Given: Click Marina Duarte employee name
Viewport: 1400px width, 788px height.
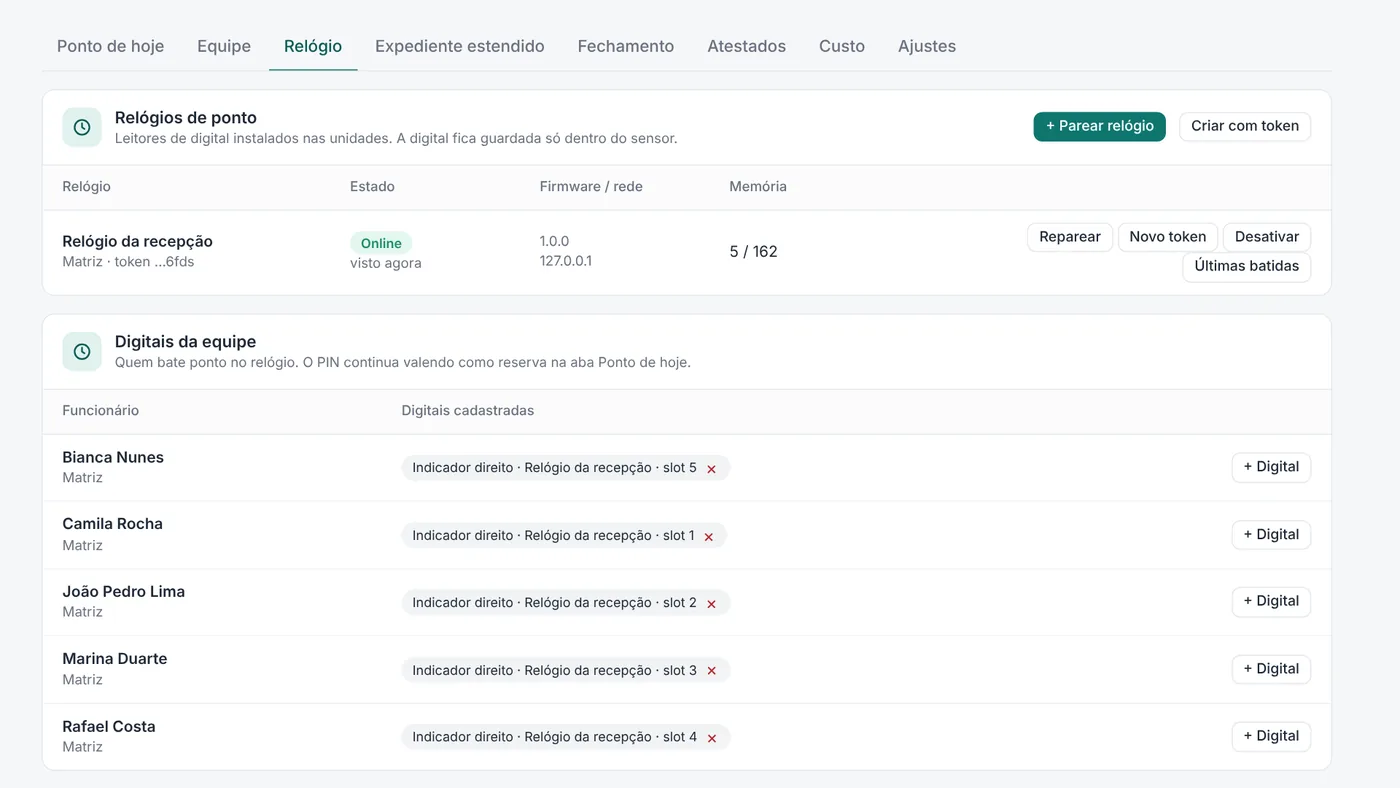Looking at the screenshot, I should (x=114, y=659).
